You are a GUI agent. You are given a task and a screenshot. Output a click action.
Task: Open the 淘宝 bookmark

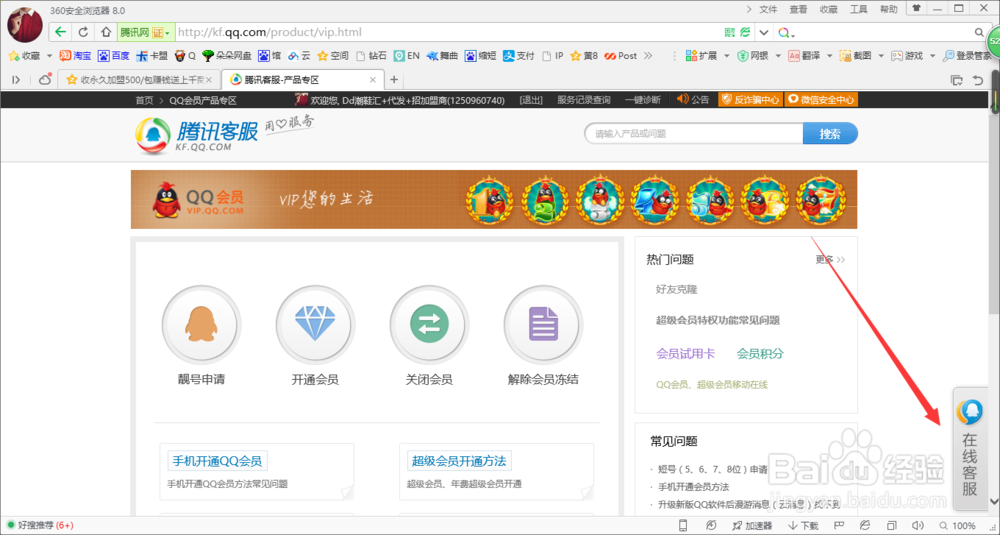(75, 56)
